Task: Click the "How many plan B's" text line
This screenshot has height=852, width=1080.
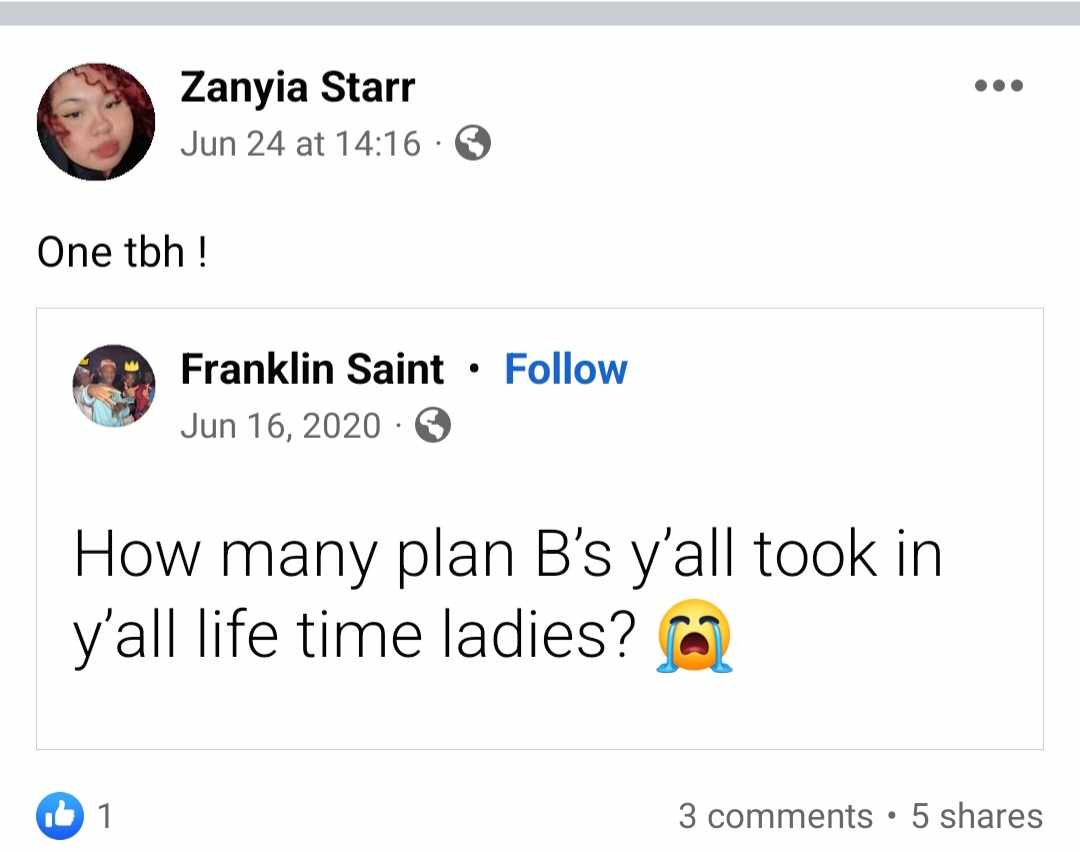Action: click(x=508, y=556)
